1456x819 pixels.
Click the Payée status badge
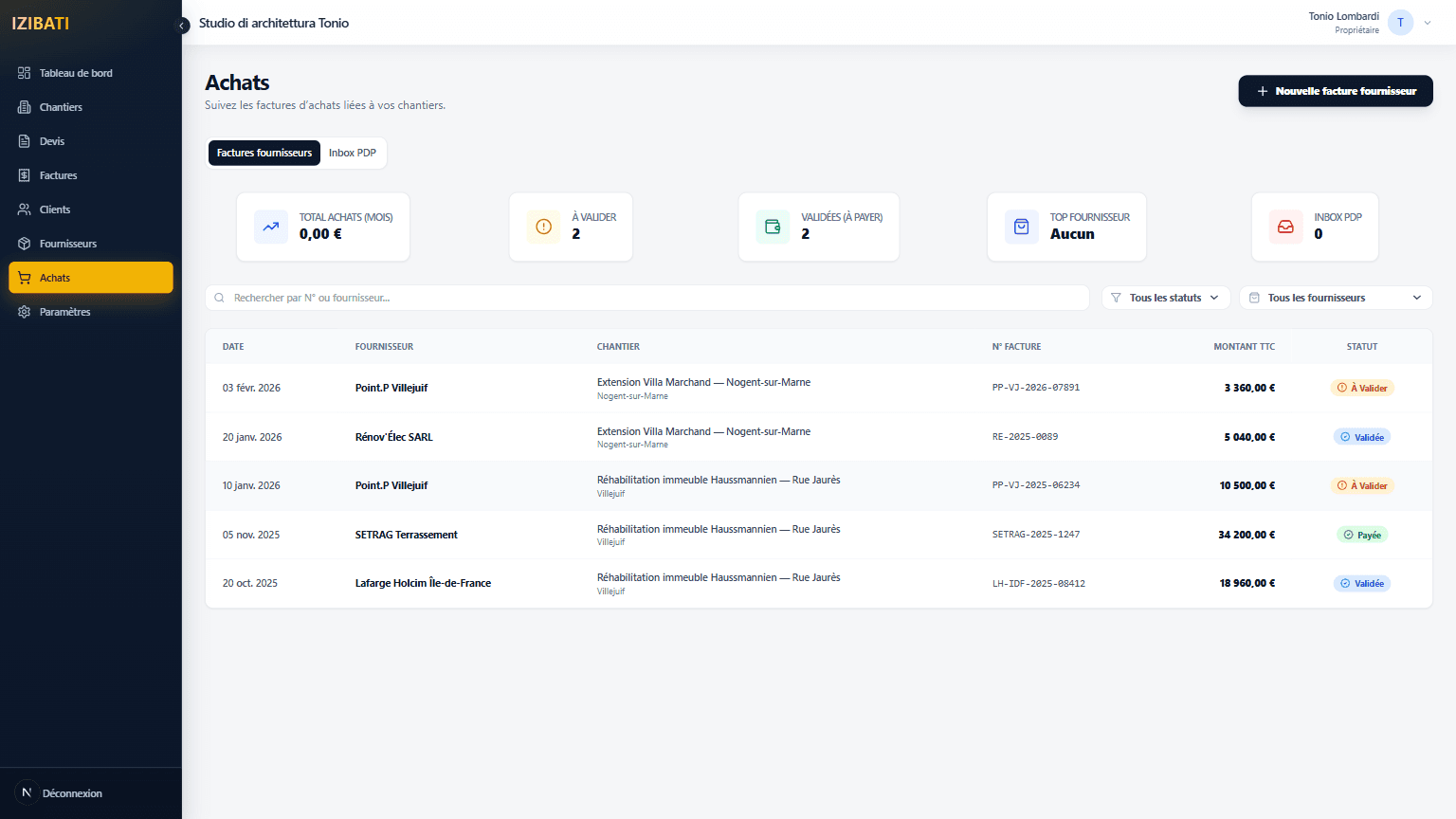click(x=1362, y=535)
